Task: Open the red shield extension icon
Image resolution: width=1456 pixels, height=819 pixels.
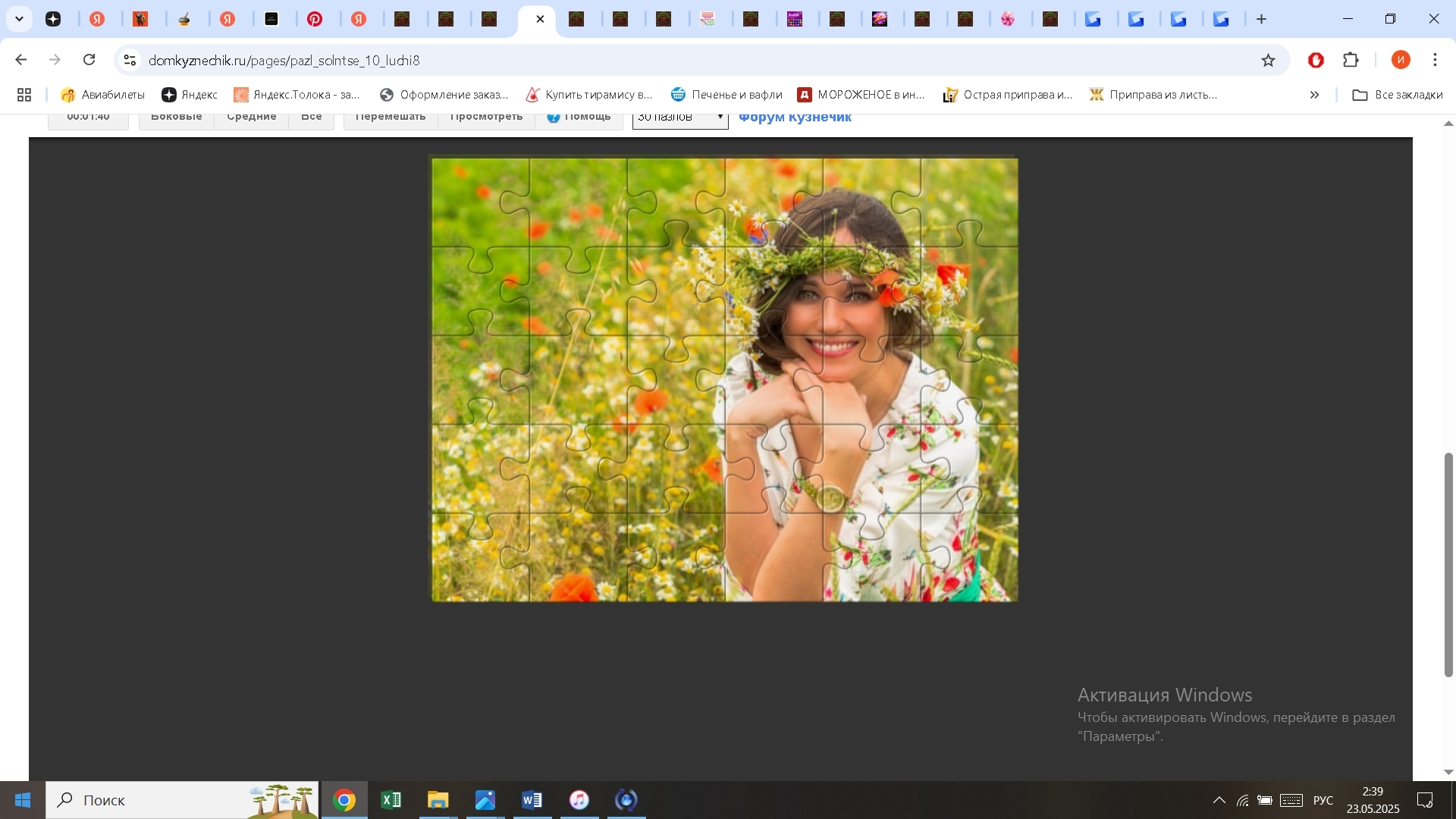Action: (x=1316, y=60)
